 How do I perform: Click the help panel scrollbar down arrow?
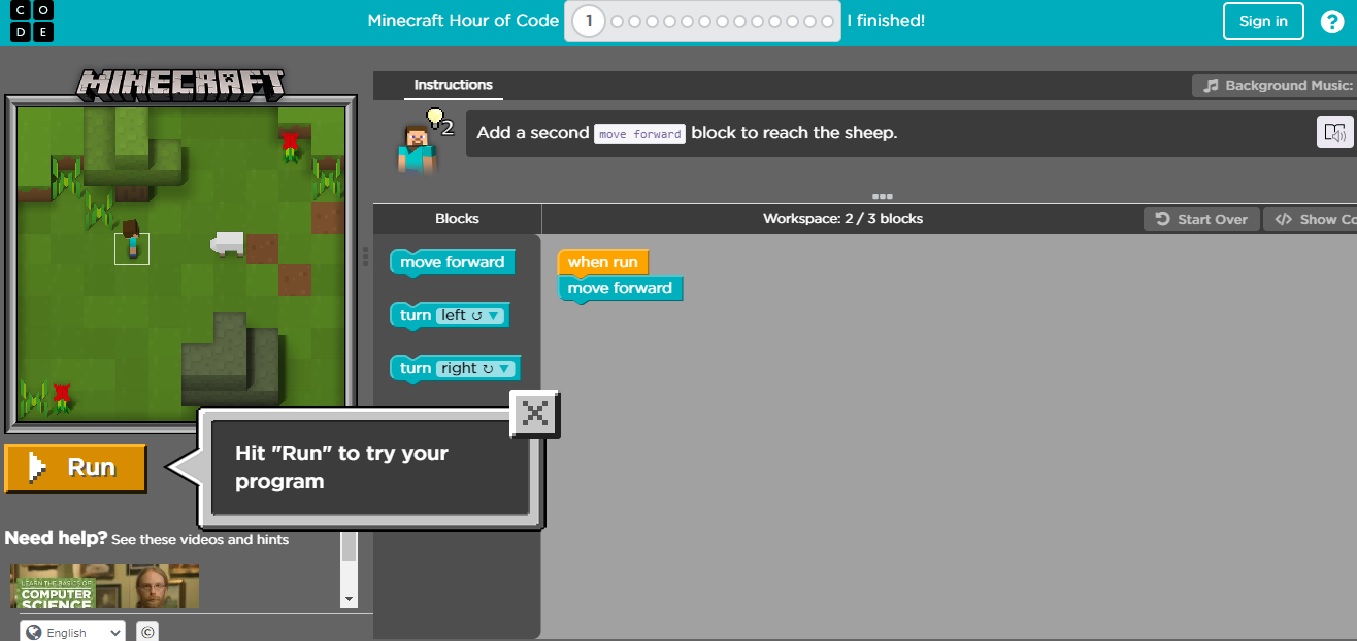[348, 599]
